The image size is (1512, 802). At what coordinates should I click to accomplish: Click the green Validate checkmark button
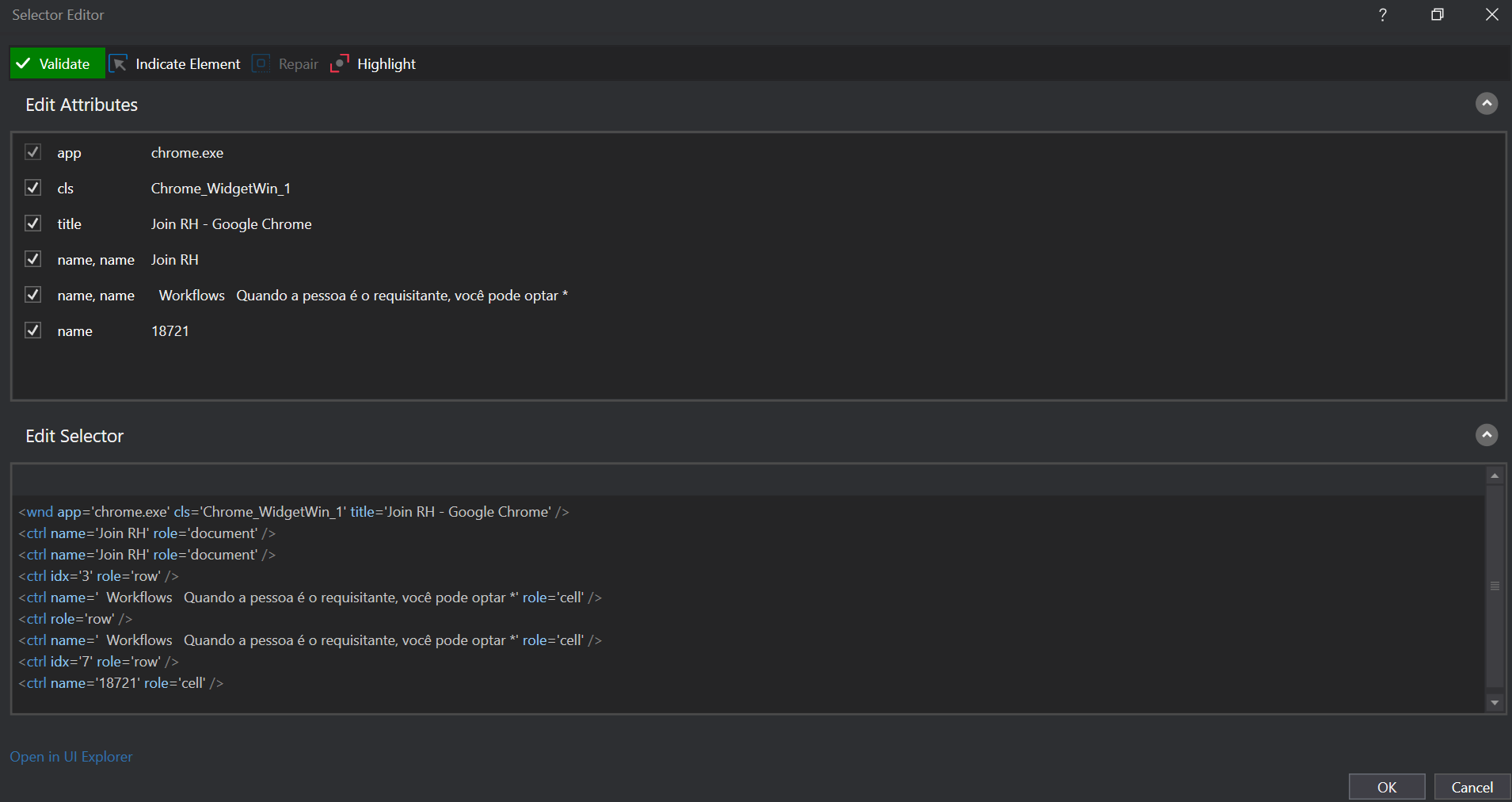point(57,64)
